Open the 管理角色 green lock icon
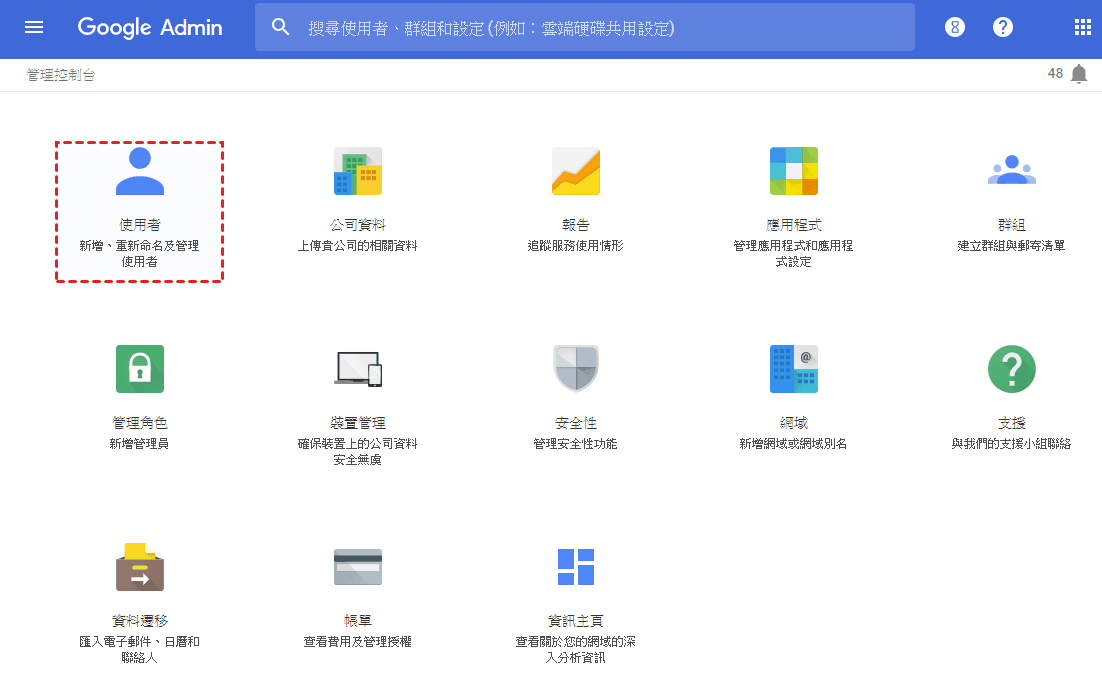Screen dimensions: 1102x686 pos(139,369)
